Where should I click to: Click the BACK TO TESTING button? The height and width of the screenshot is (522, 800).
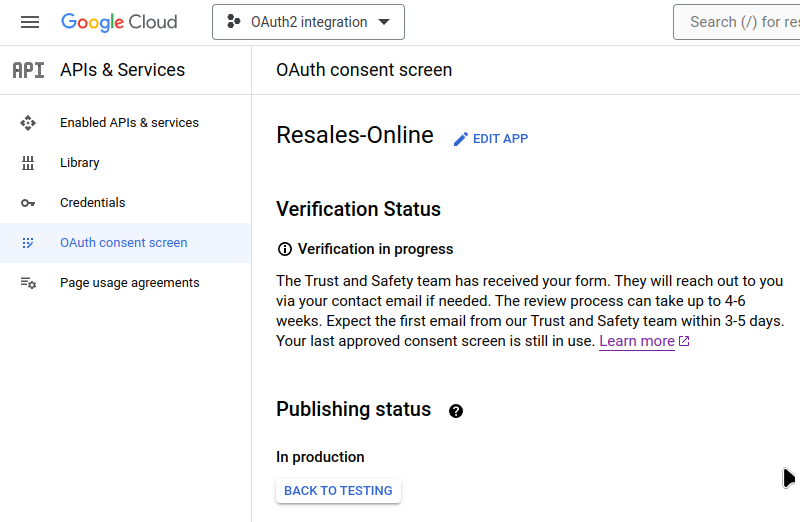click(338, 491)
